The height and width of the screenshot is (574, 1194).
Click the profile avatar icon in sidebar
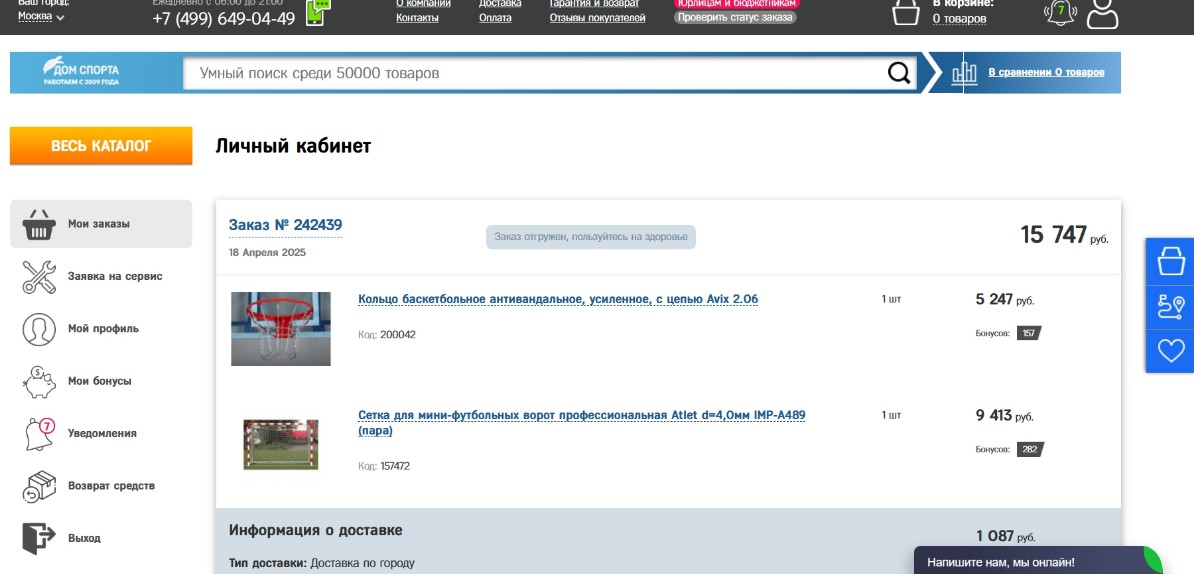[x=39, y=329]
